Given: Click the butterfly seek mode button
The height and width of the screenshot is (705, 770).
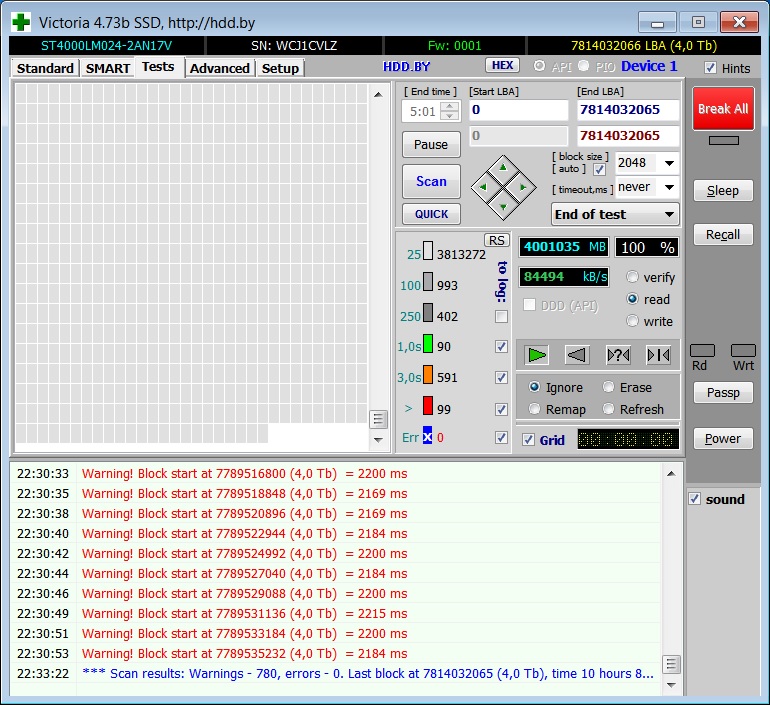Looking at the screenshot, I should [x=659, y=355].
